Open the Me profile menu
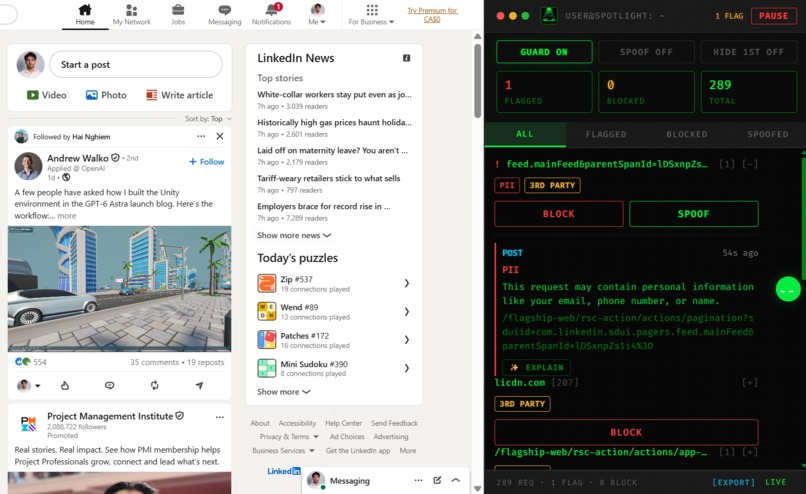 pos(317,14)
